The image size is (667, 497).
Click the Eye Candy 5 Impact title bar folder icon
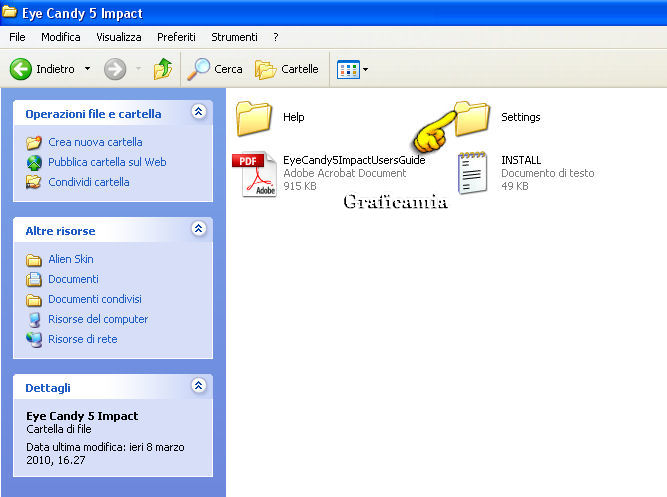(9, 12)
